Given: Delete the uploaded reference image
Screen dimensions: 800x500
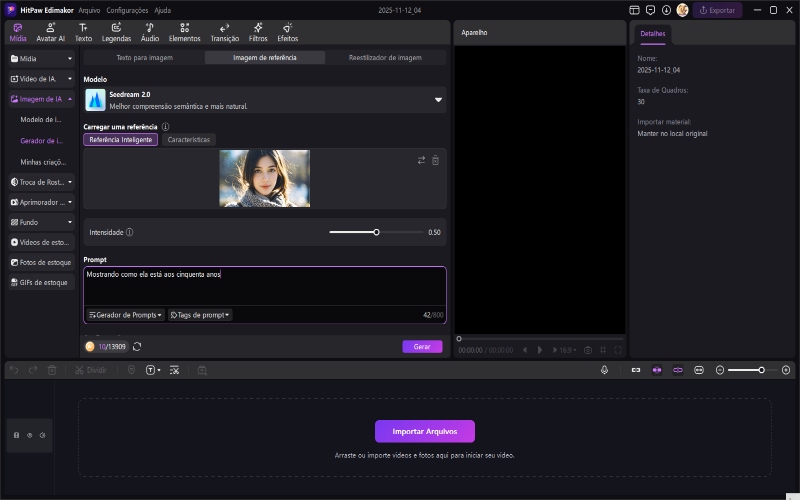Looking at the screenshot, I should (435, 160).
